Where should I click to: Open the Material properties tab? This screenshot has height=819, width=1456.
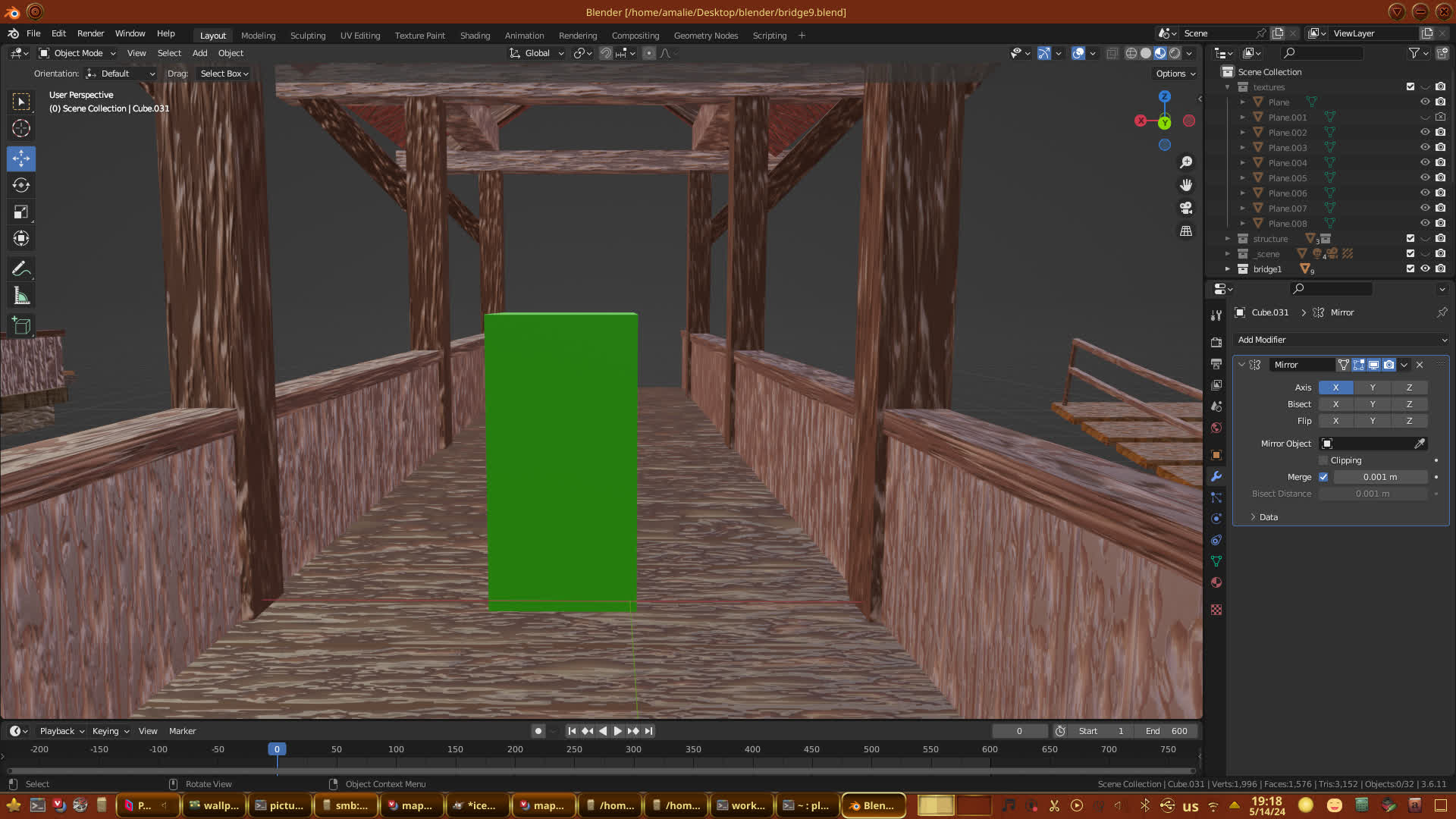tap(1216, 582)
